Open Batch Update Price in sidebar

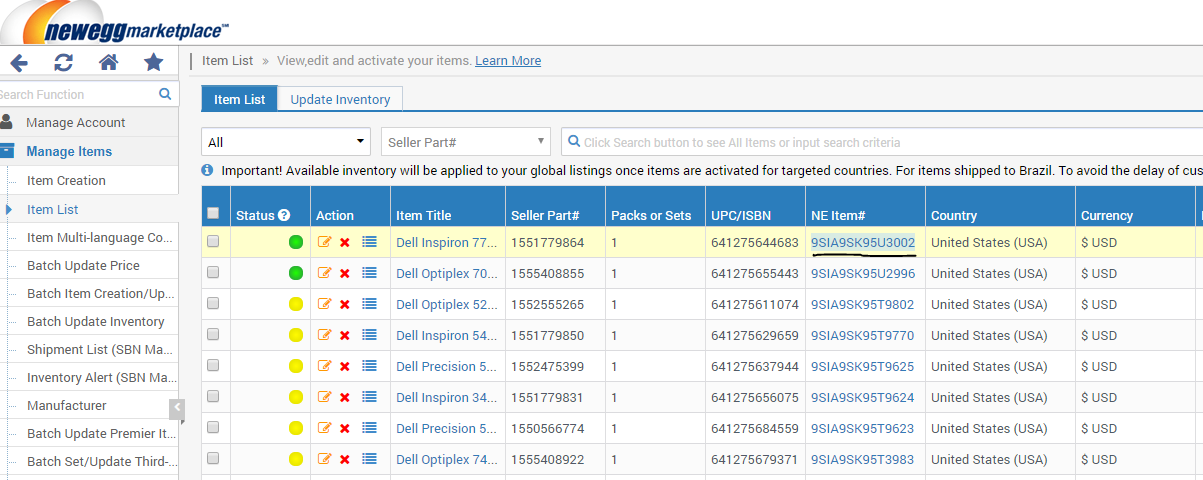click(x=83, y=265)
